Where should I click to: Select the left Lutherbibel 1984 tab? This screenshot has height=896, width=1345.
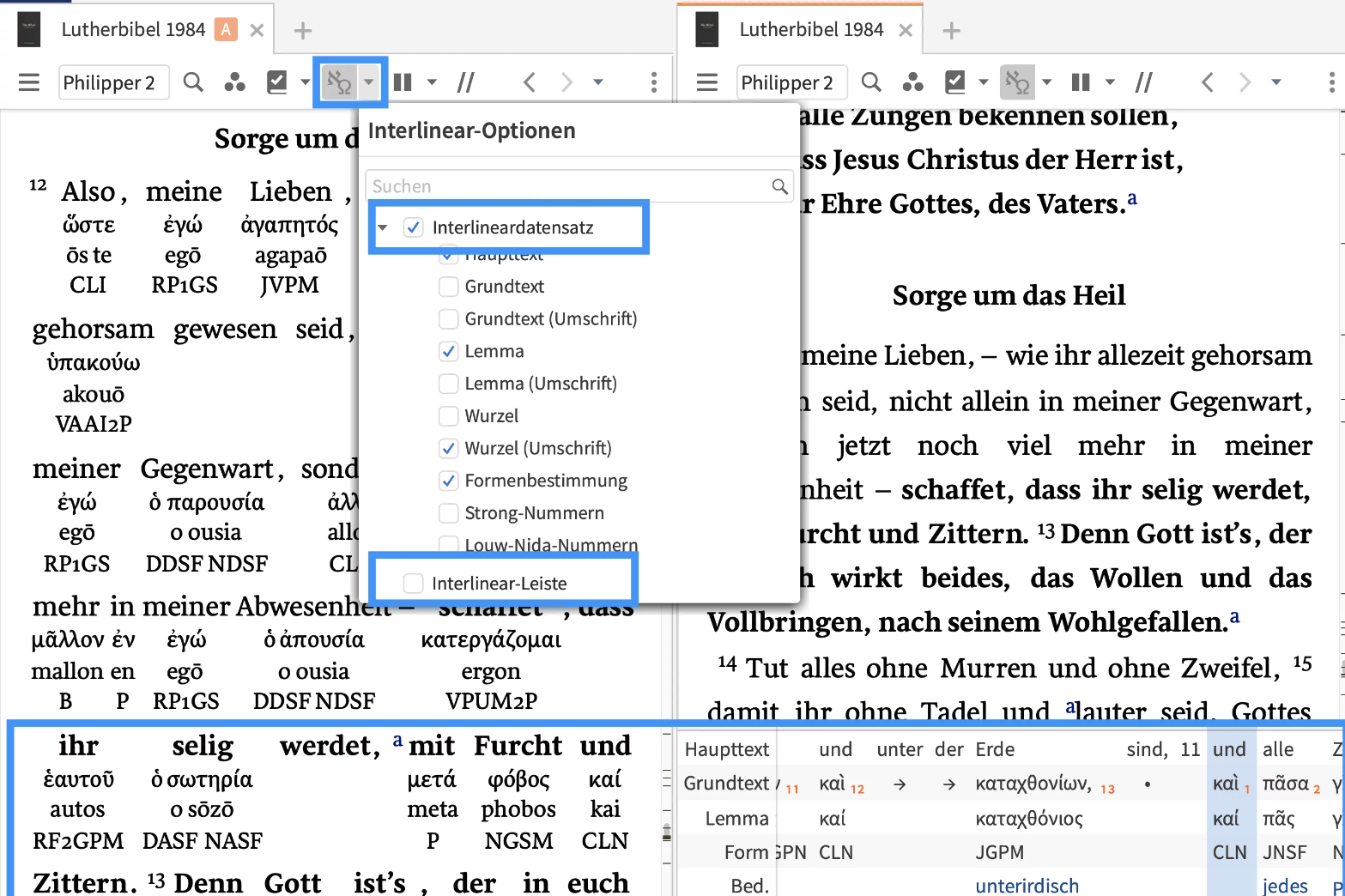click(133, 30)
